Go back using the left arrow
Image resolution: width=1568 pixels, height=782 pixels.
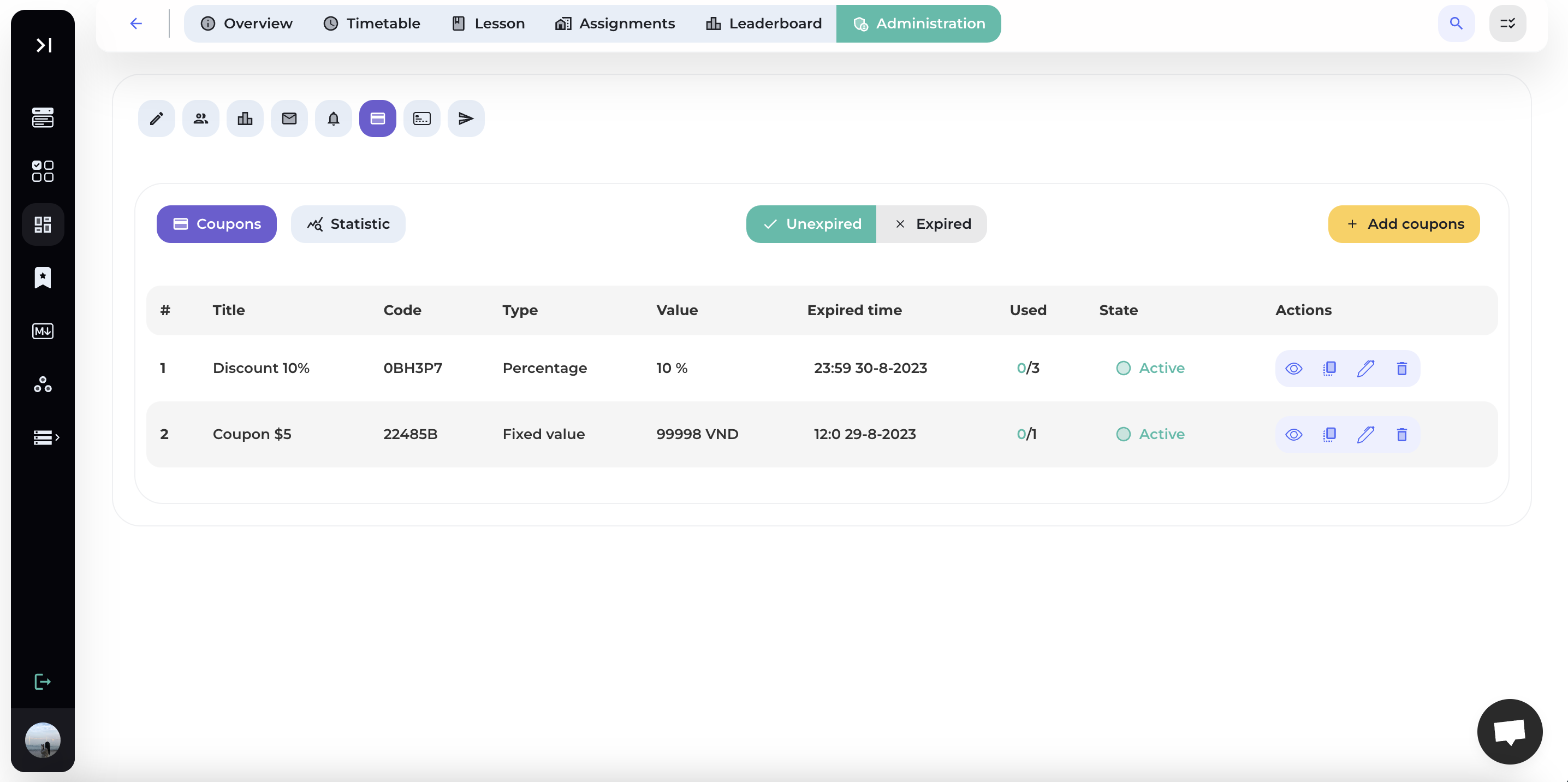click(x=136, y=23)
